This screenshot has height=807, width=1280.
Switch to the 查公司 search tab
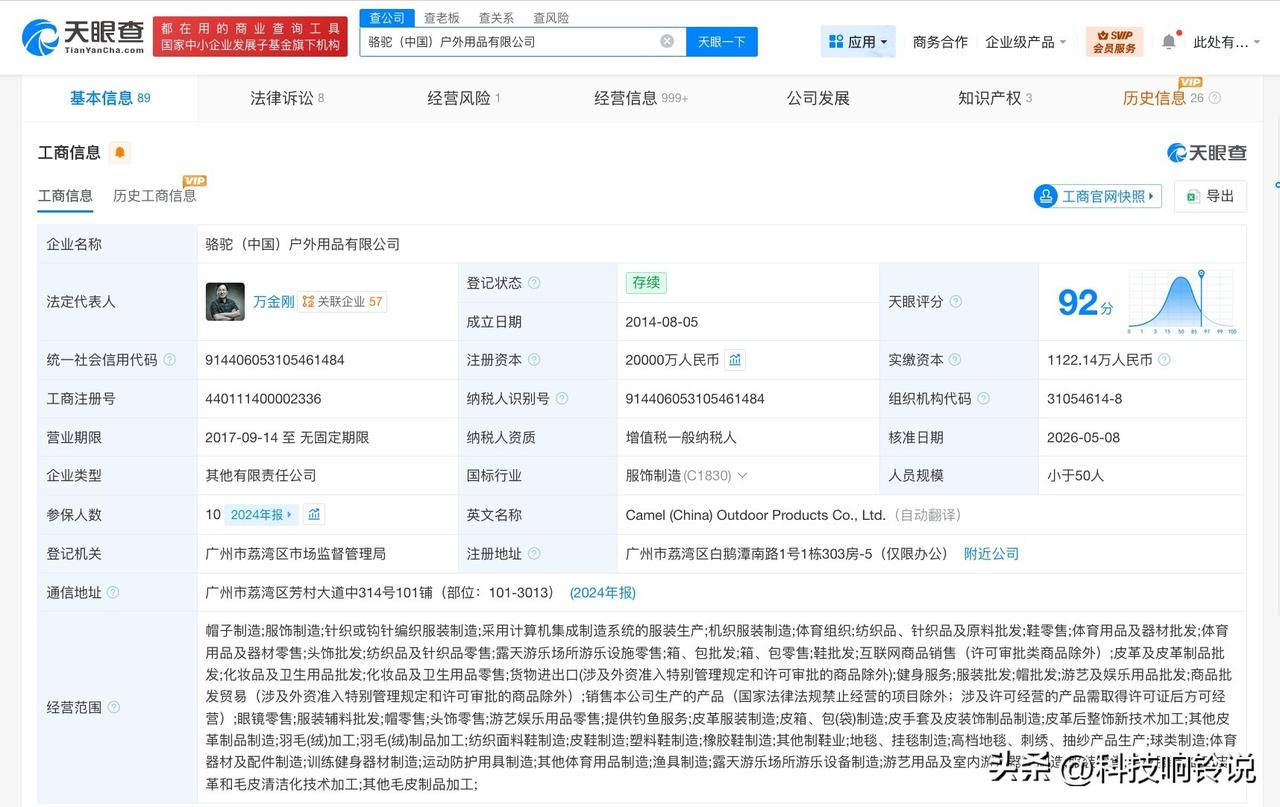(387, 18)
